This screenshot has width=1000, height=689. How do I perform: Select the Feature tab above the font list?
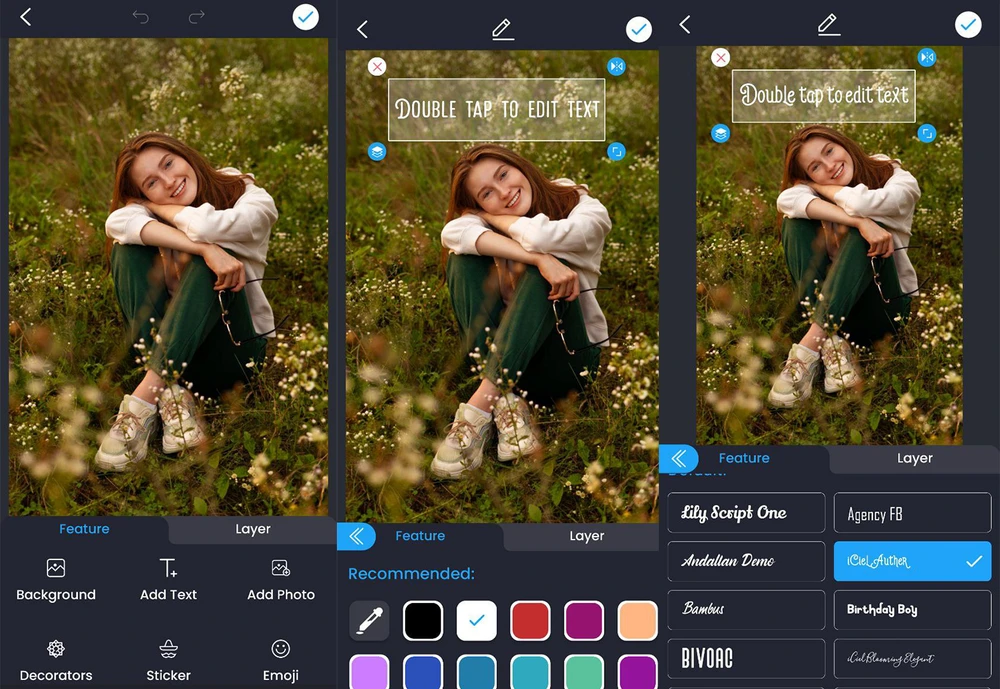click(744, 458)
